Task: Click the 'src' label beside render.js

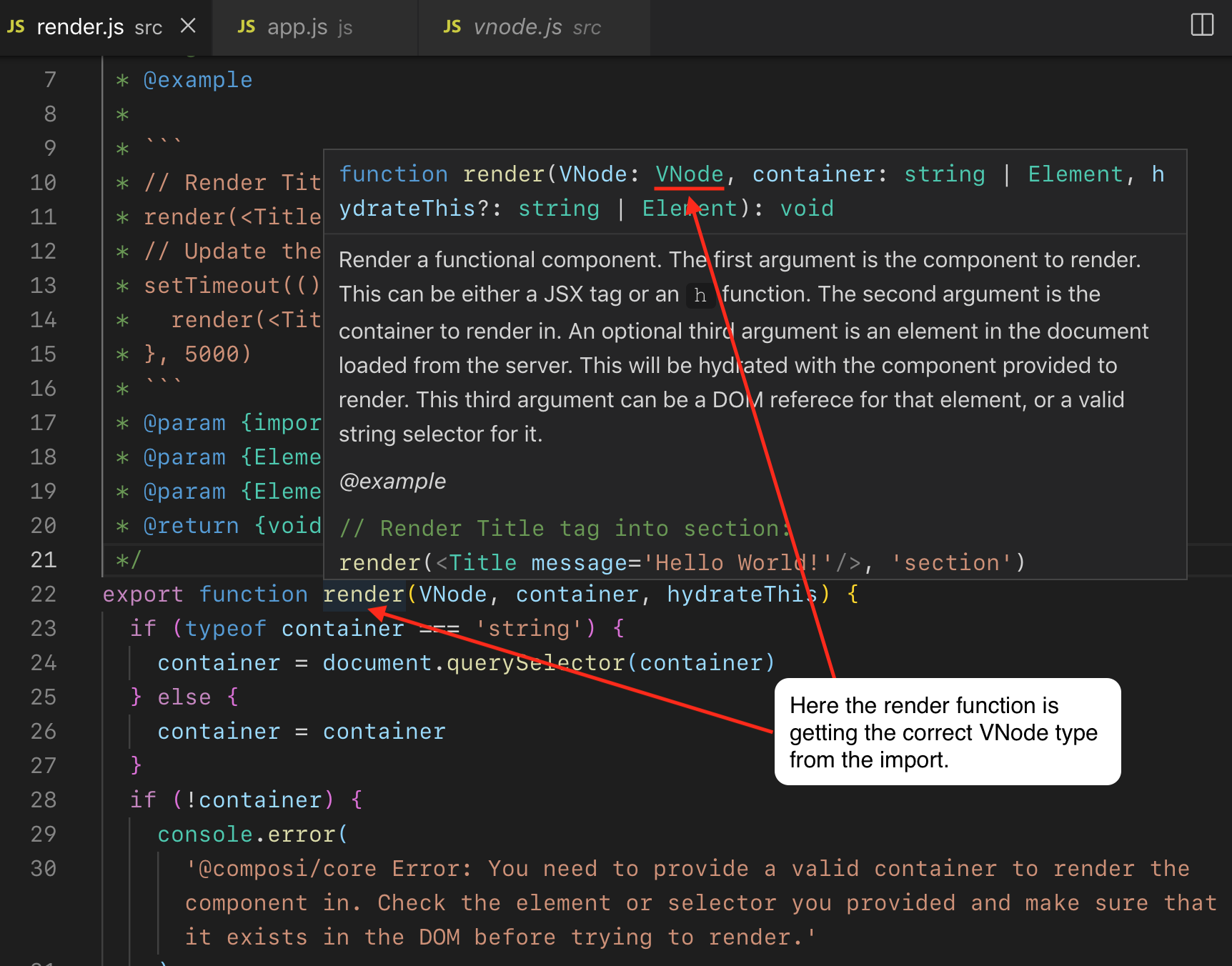Action: point(149,27)
